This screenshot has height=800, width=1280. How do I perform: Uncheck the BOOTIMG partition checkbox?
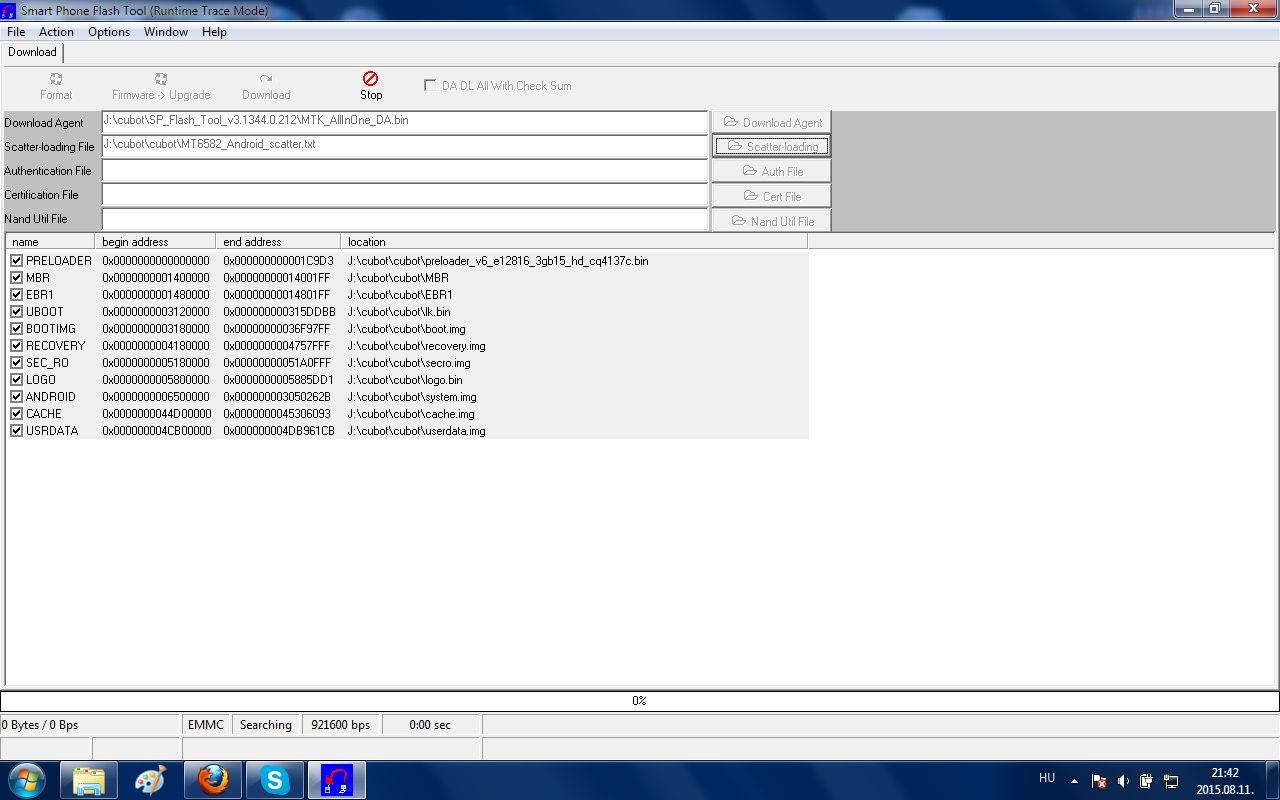[16, 329]
